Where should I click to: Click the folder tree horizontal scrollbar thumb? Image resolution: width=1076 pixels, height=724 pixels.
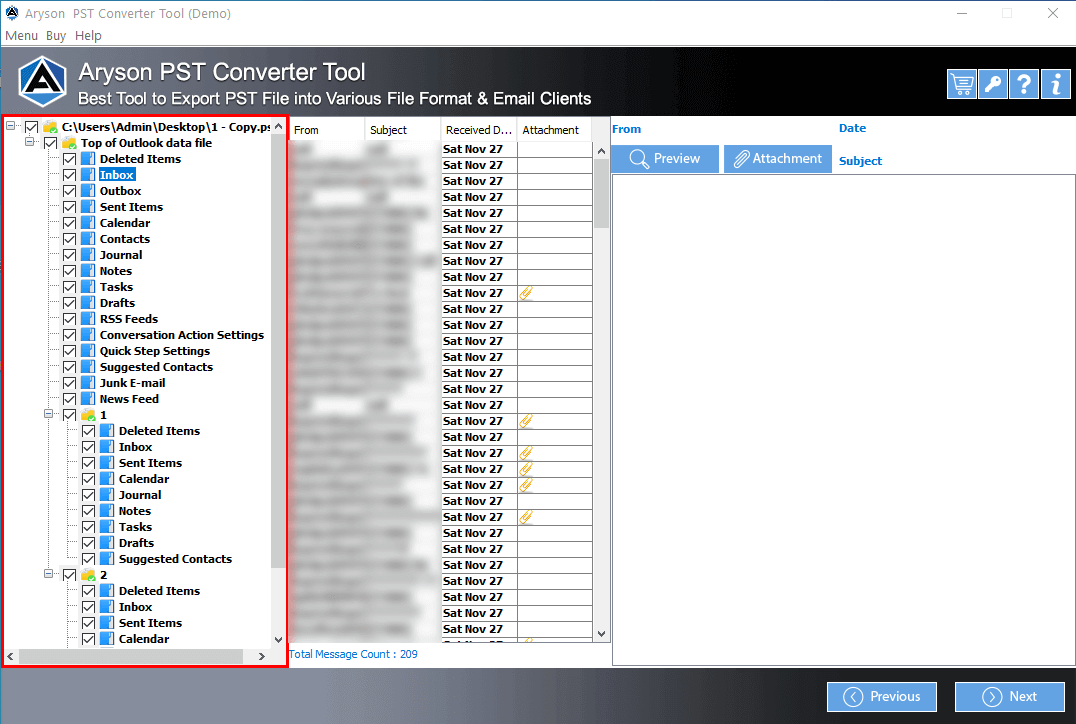pos(131,656)
